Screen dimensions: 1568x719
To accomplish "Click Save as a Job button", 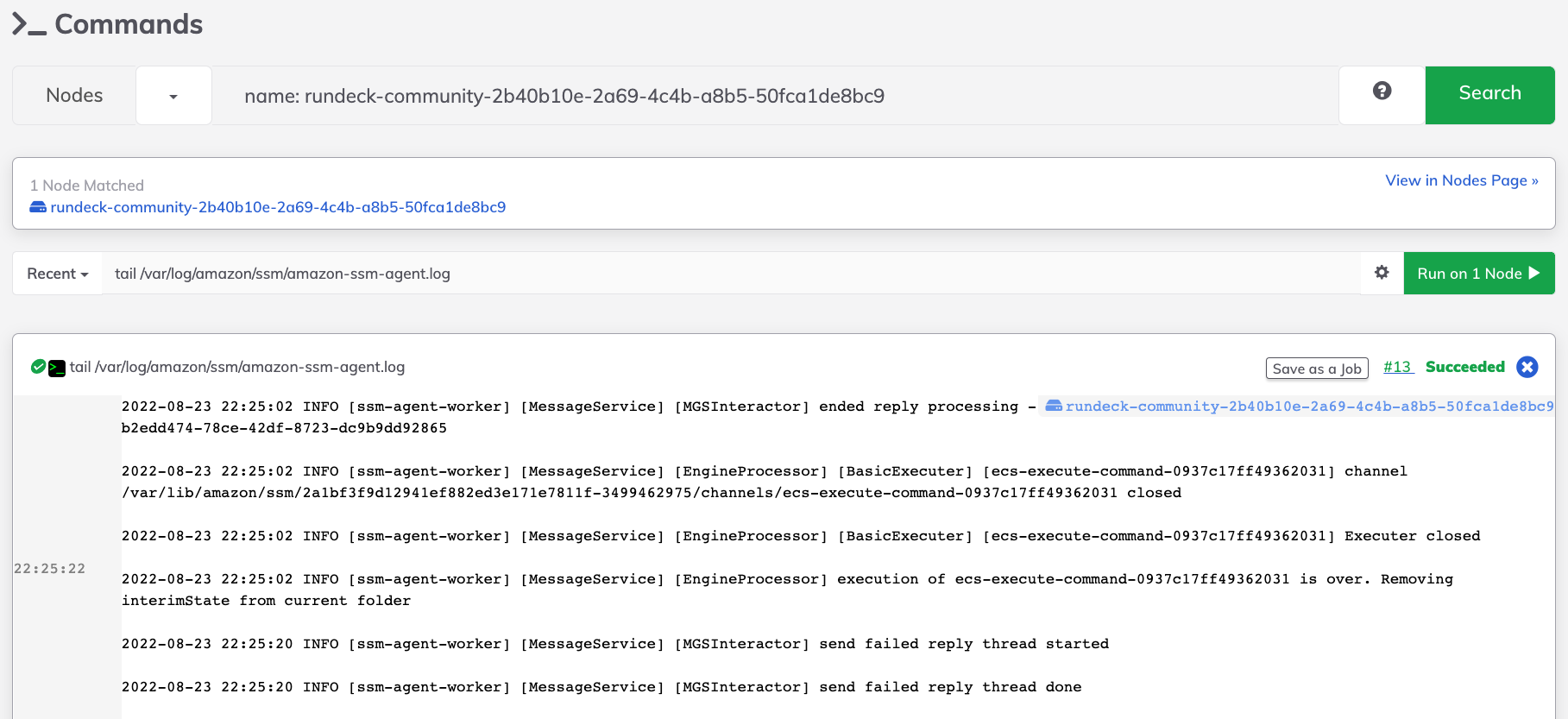I will click(x=1317, y=369).
